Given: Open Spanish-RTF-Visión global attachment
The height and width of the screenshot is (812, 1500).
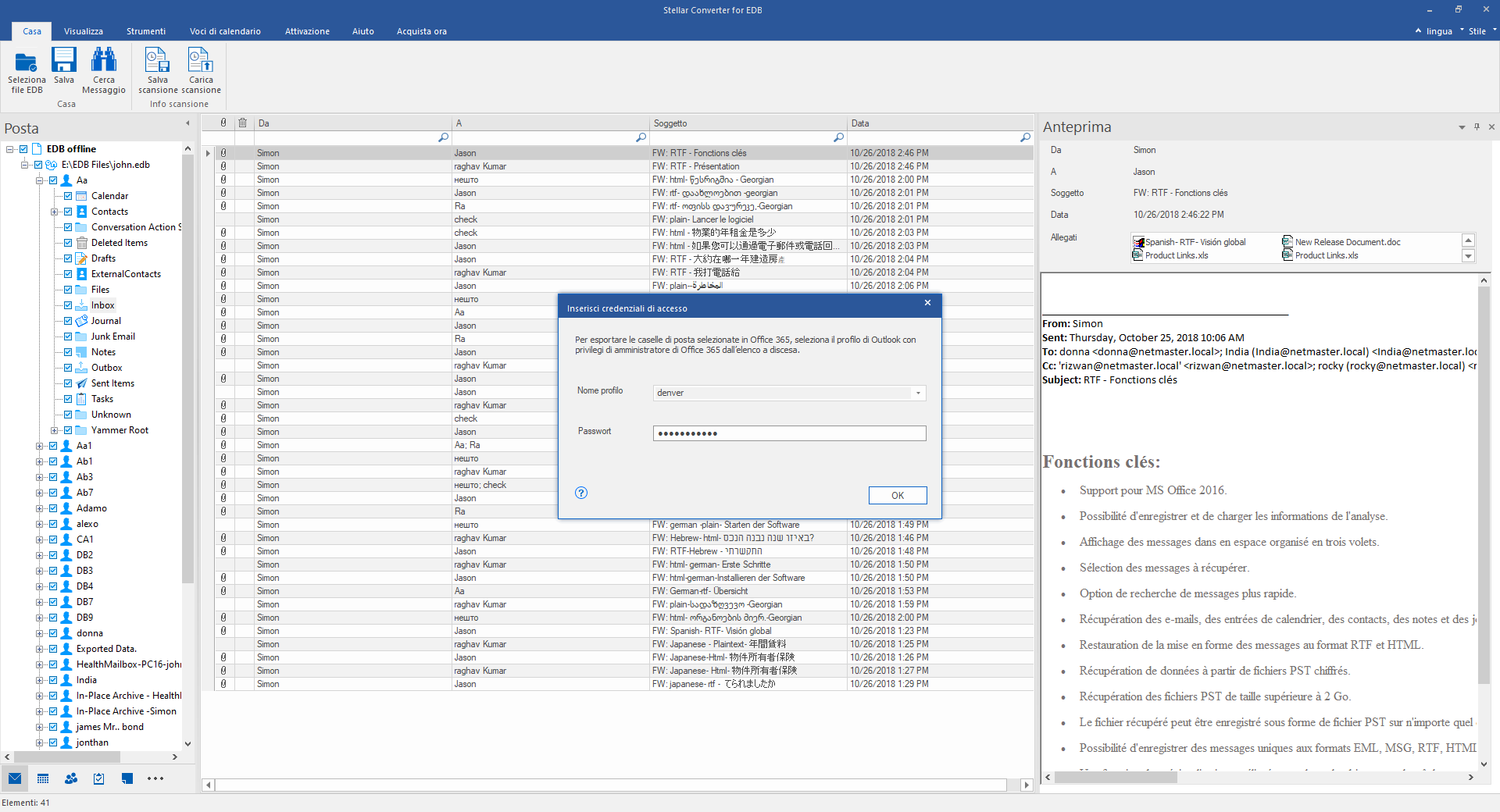Looking at the screenshot, I should coord(1189,242).
